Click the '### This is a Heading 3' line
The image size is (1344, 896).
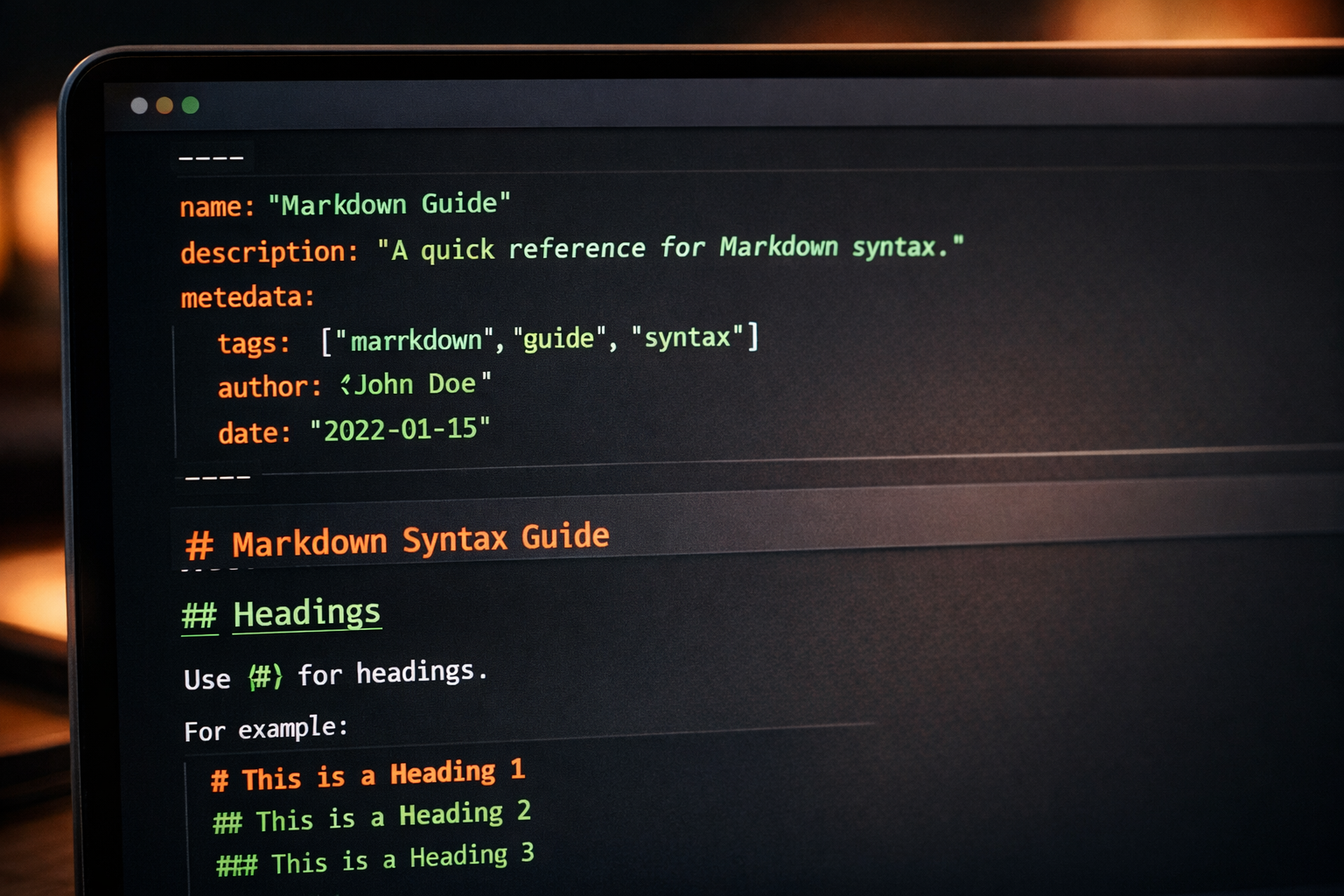click(375, 859)
